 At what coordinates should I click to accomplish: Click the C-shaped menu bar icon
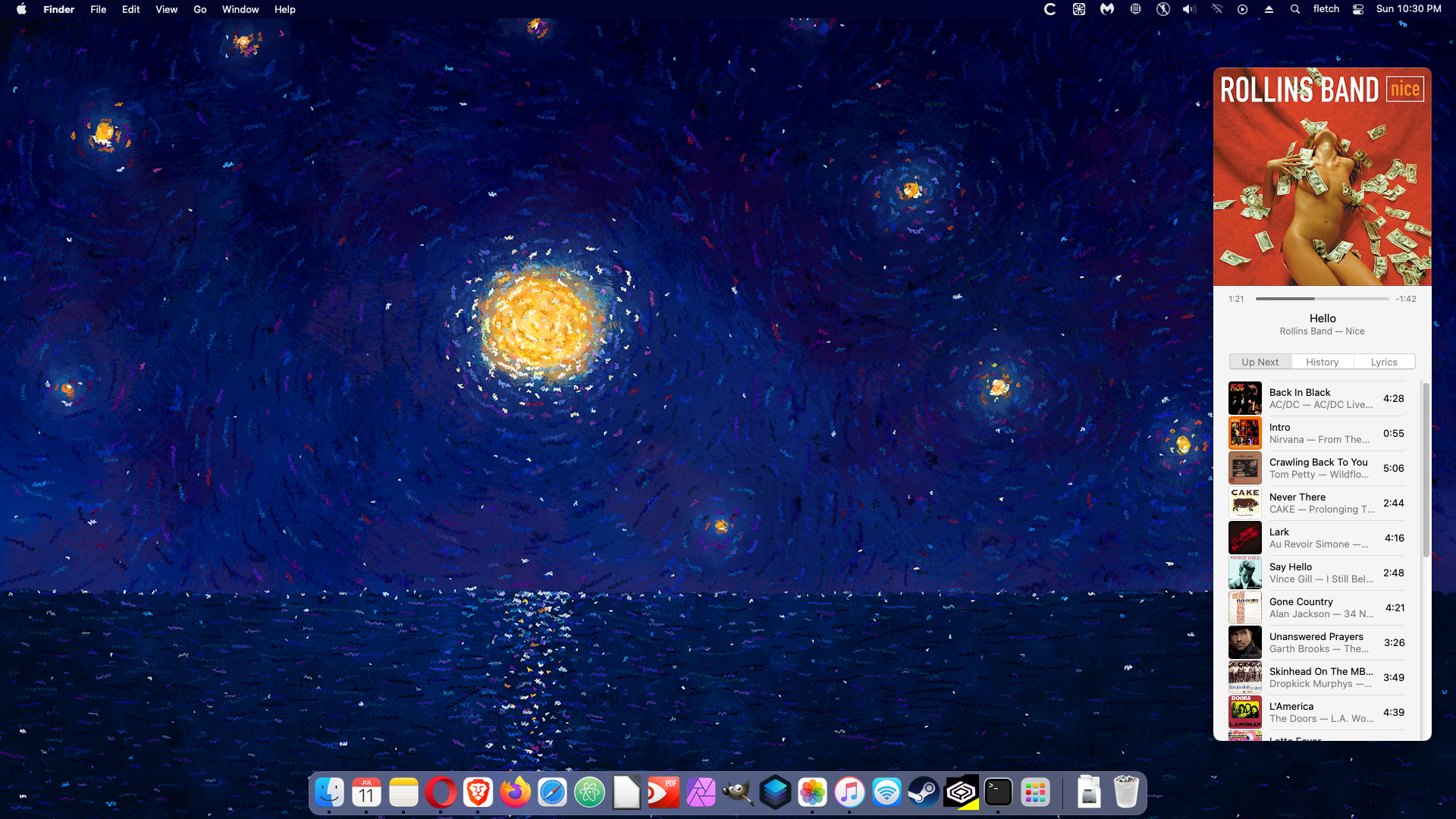tap(1050, 9)
